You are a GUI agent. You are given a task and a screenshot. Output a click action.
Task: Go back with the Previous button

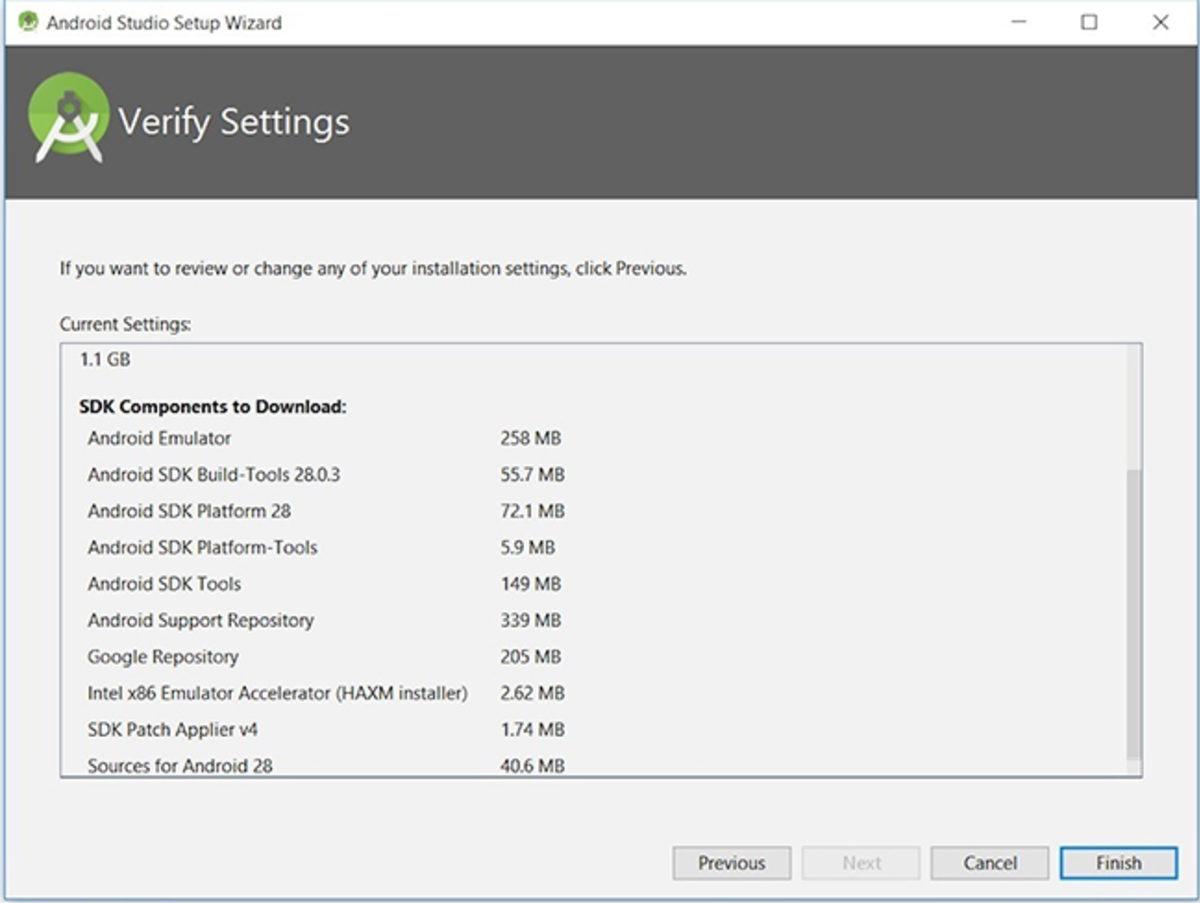pyautogui.click(x=731, y=863)
